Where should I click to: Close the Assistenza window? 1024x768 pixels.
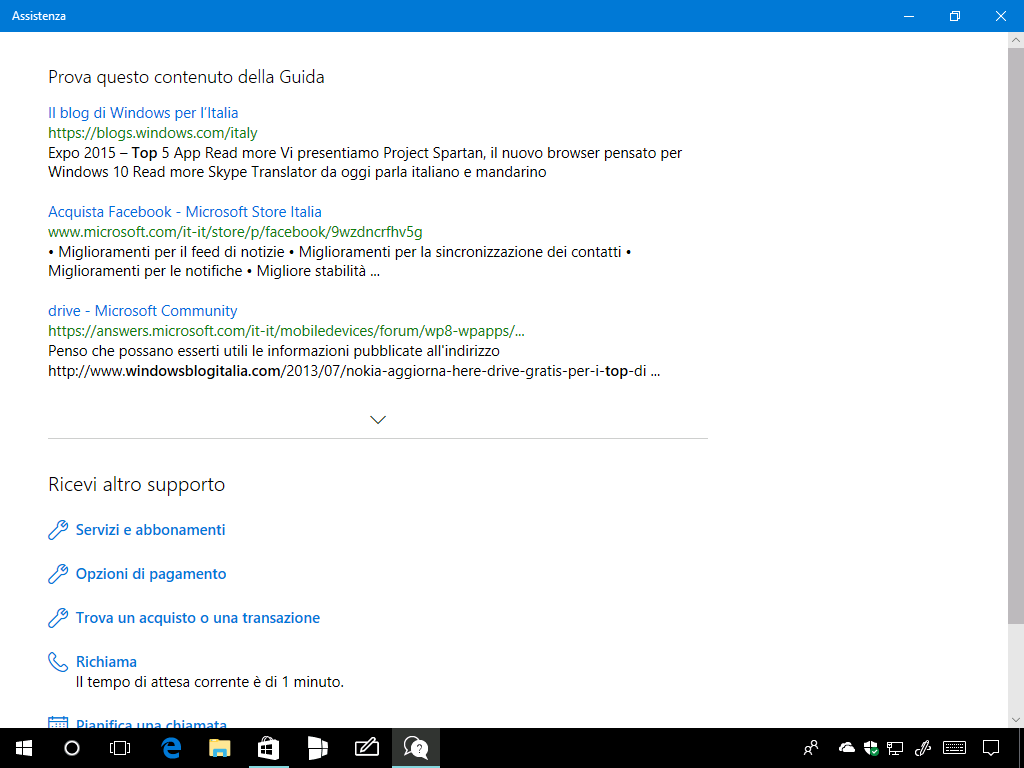tap(1000, 16)
